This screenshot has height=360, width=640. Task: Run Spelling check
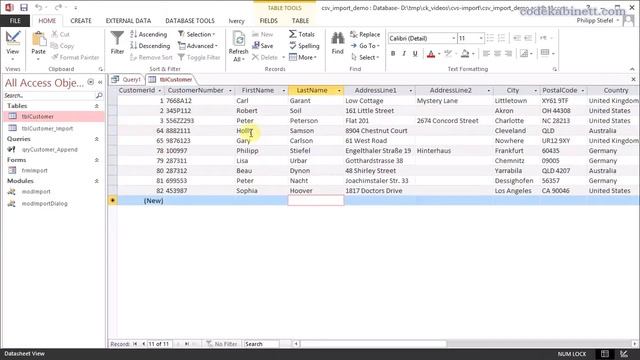[304, 46]
